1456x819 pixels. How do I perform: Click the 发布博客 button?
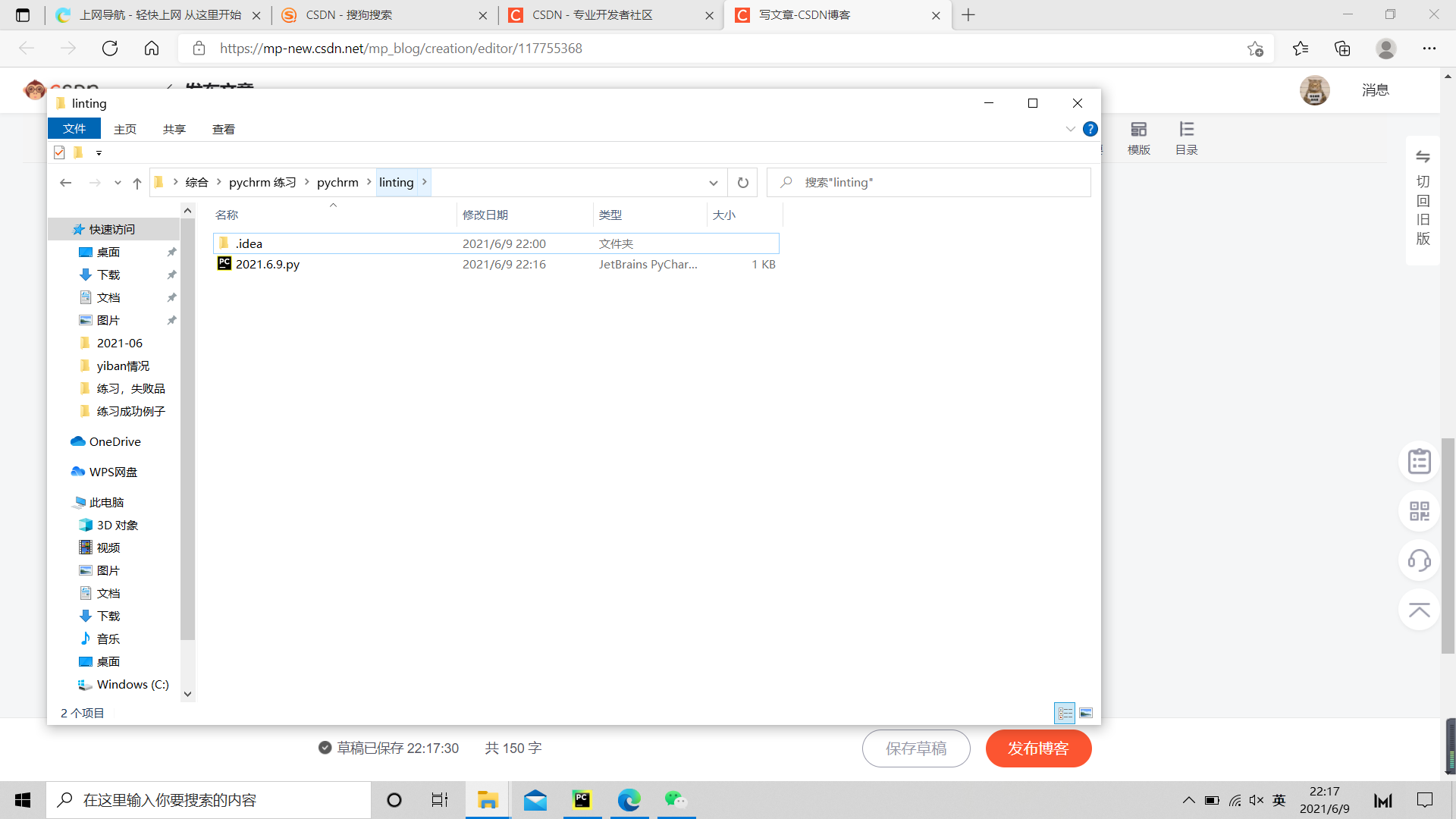[x=1038, y=748]
